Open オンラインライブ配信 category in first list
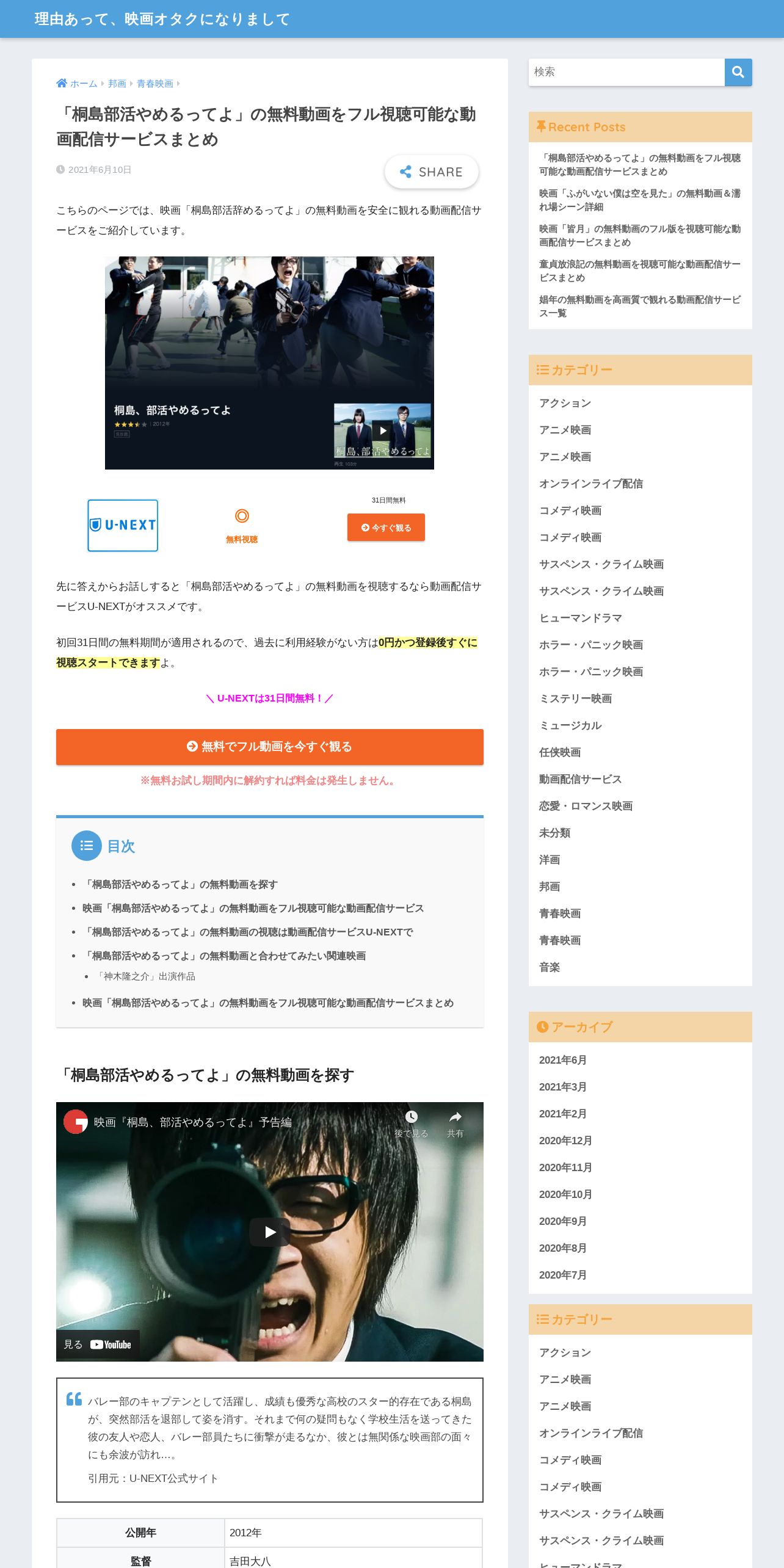Screen dimensions: 784x1568 click(x=591, y=484)
